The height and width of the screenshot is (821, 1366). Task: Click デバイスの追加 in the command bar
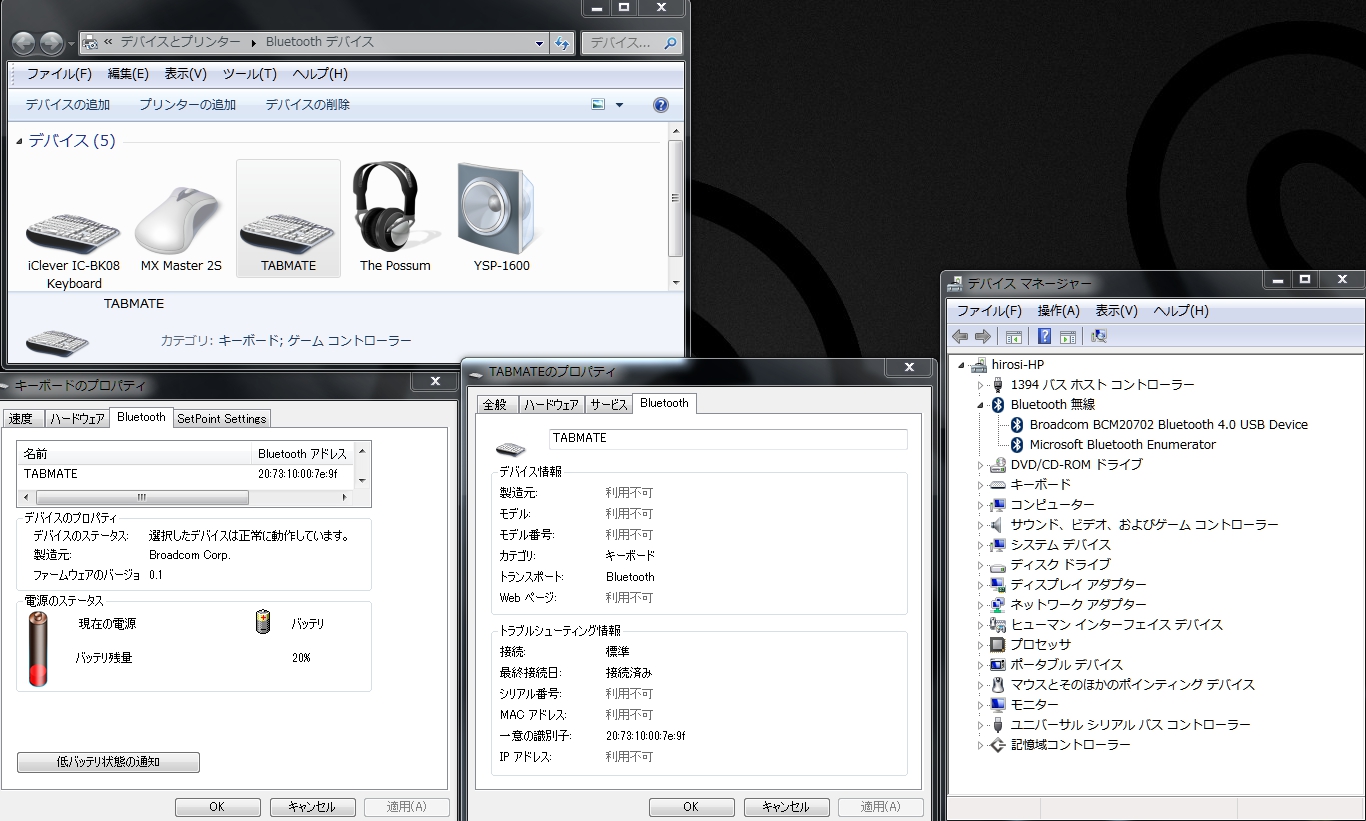pyautogui.click(x=68, y=105)
